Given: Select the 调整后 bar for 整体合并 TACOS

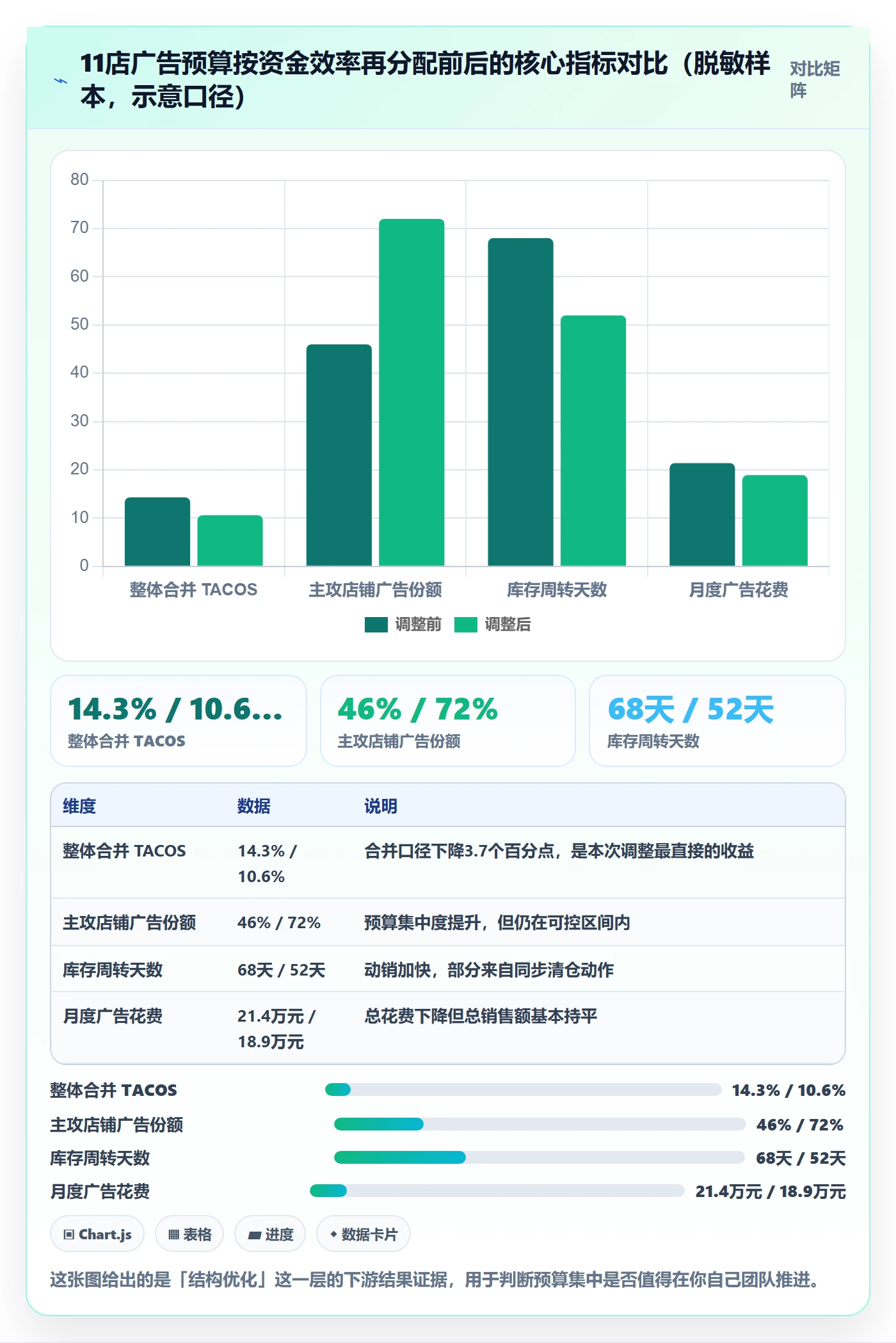Looking at the screenshot, I should coord(230,540).
